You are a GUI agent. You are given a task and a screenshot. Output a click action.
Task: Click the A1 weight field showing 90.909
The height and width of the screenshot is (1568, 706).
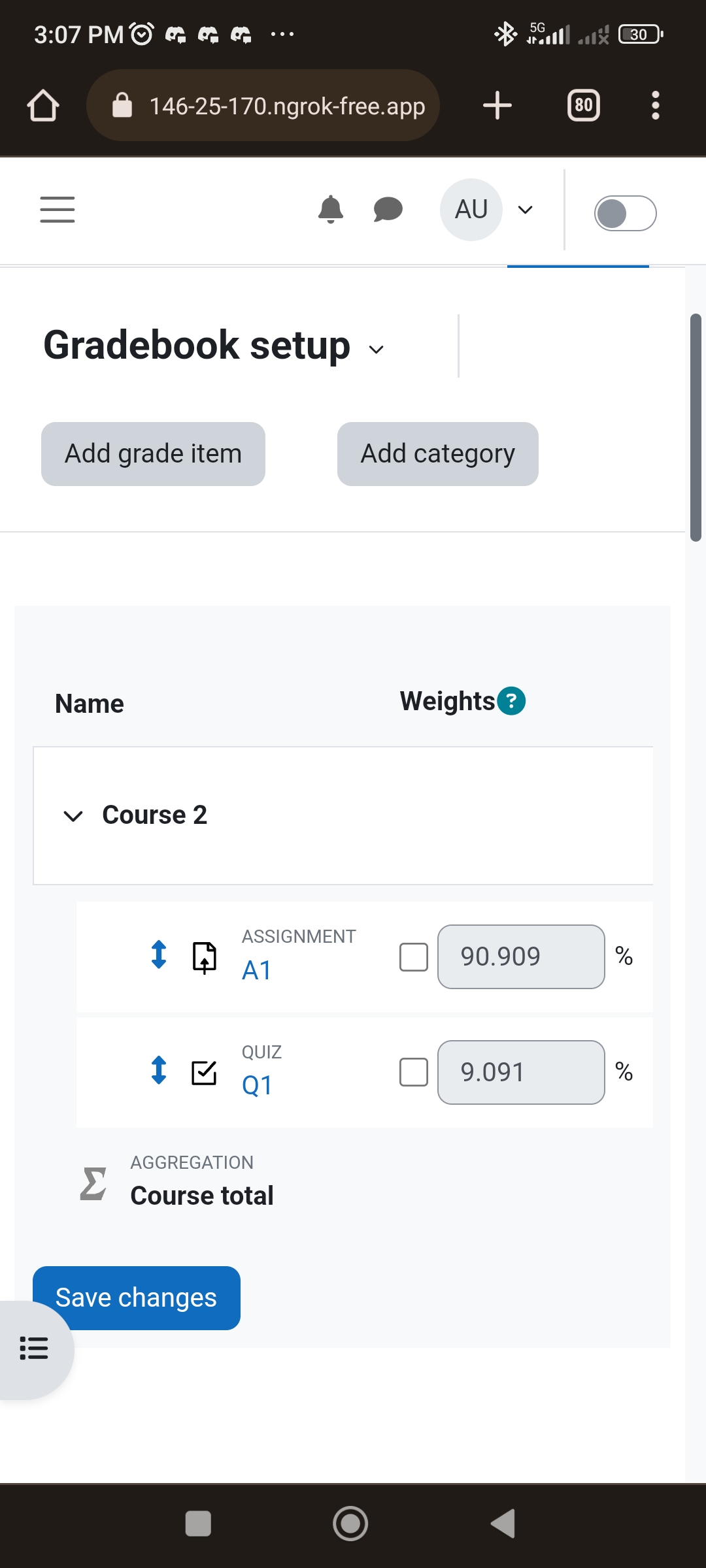click(521, 957)
